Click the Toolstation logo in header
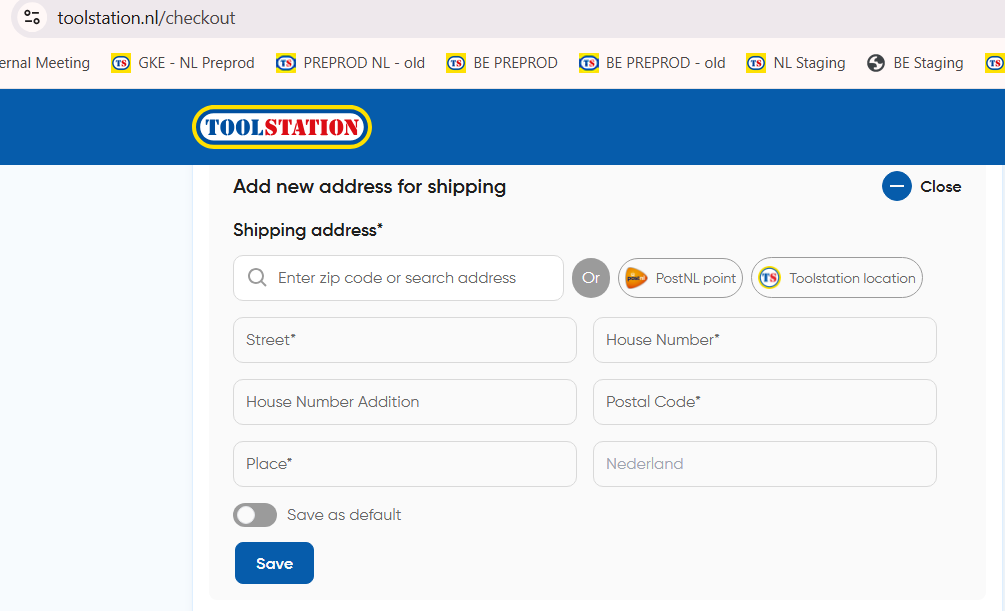 (281, 127)
